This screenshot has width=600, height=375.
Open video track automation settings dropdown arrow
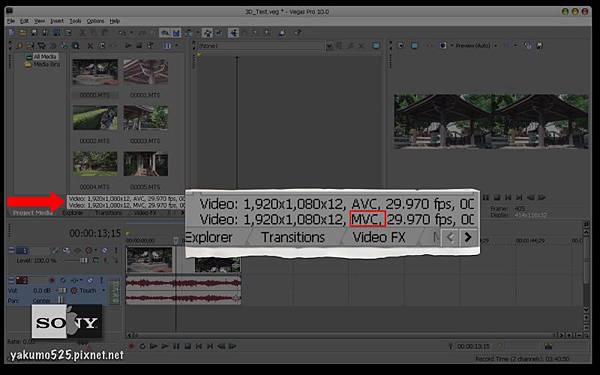click(x=95, y=251)
